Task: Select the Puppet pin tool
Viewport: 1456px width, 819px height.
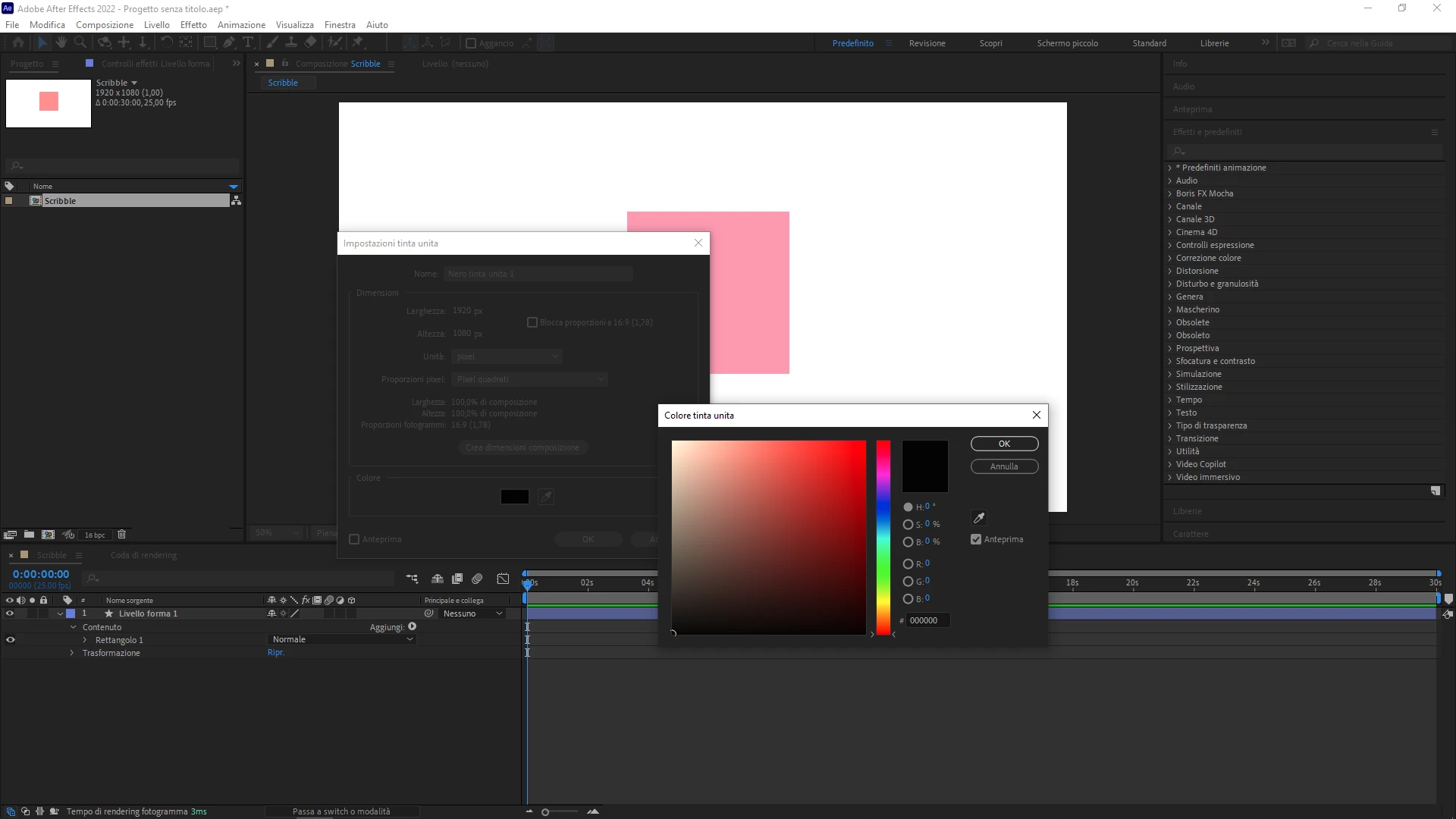Action: pyautogui.click(x=358, y=42)
